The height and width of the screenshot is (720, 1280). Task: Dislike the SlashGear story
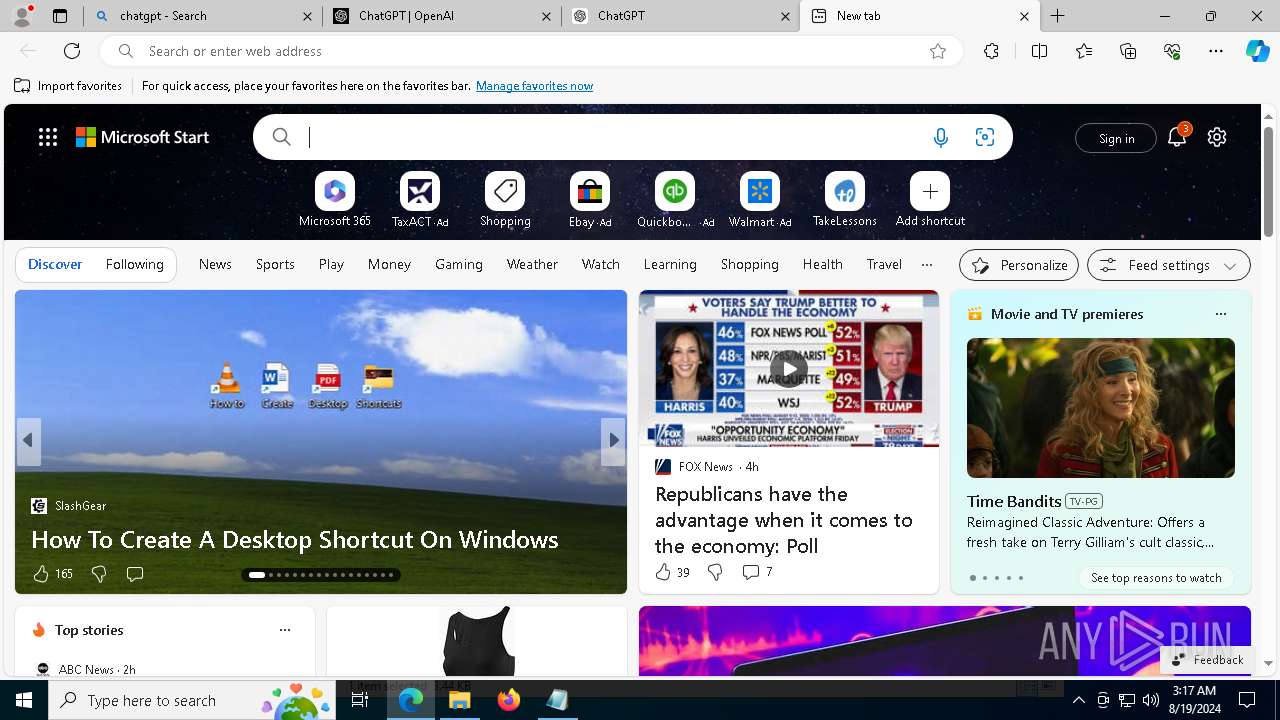point(98,574)
